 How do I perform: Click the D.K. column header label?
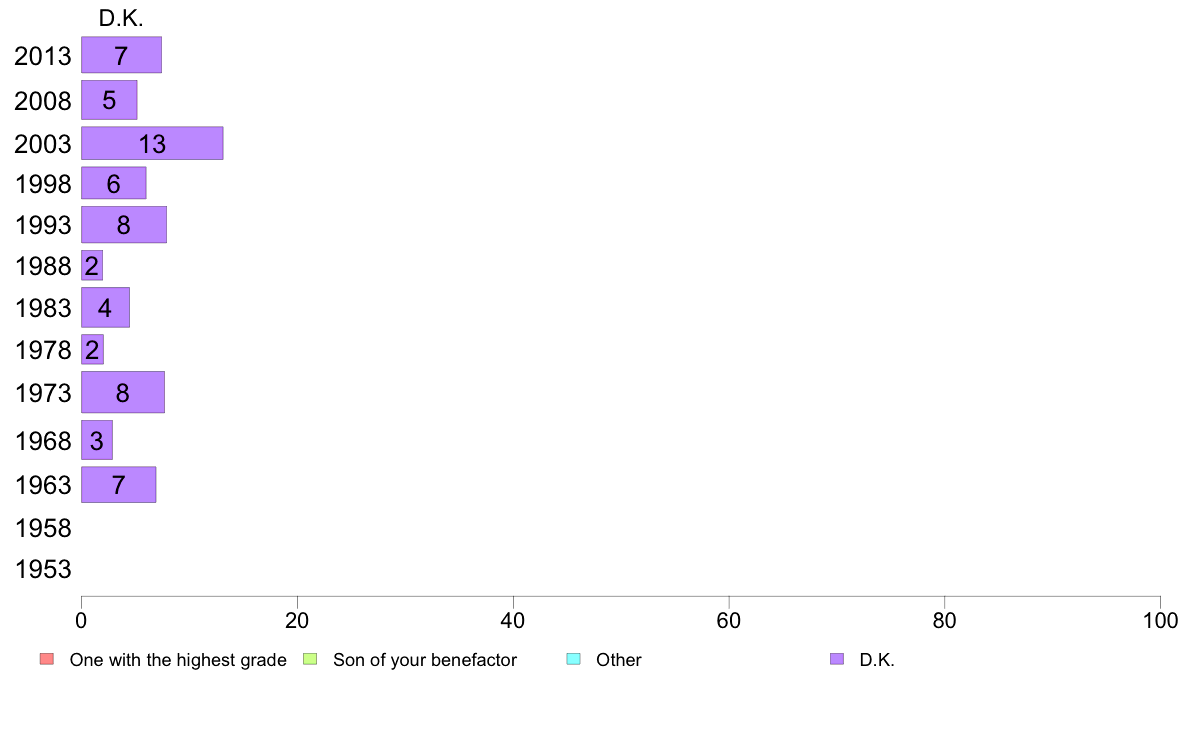click(121, 18)
